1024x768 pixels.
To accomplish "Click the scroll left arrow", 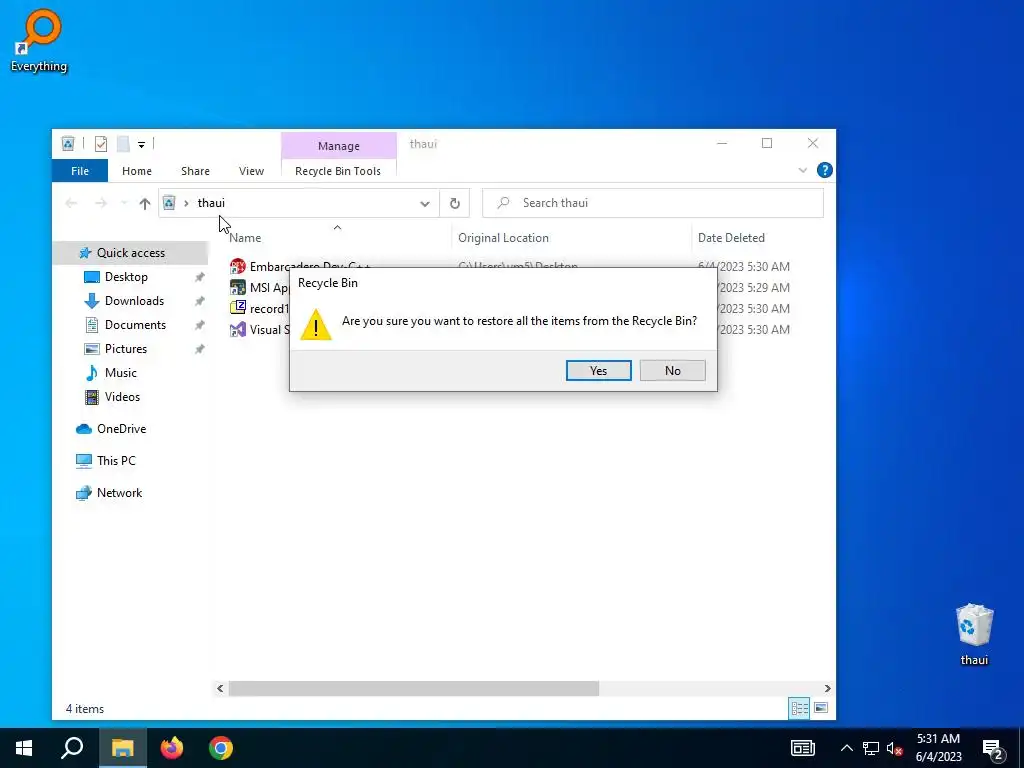I will [220, 688].
